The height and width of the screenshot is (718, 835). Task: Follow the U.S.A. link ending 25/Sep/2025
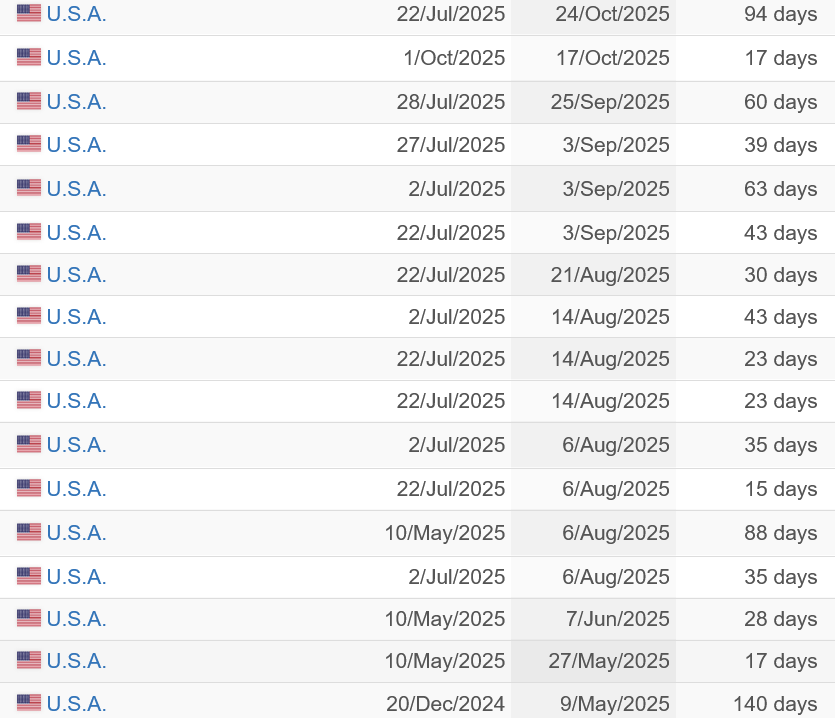[76, 102]
